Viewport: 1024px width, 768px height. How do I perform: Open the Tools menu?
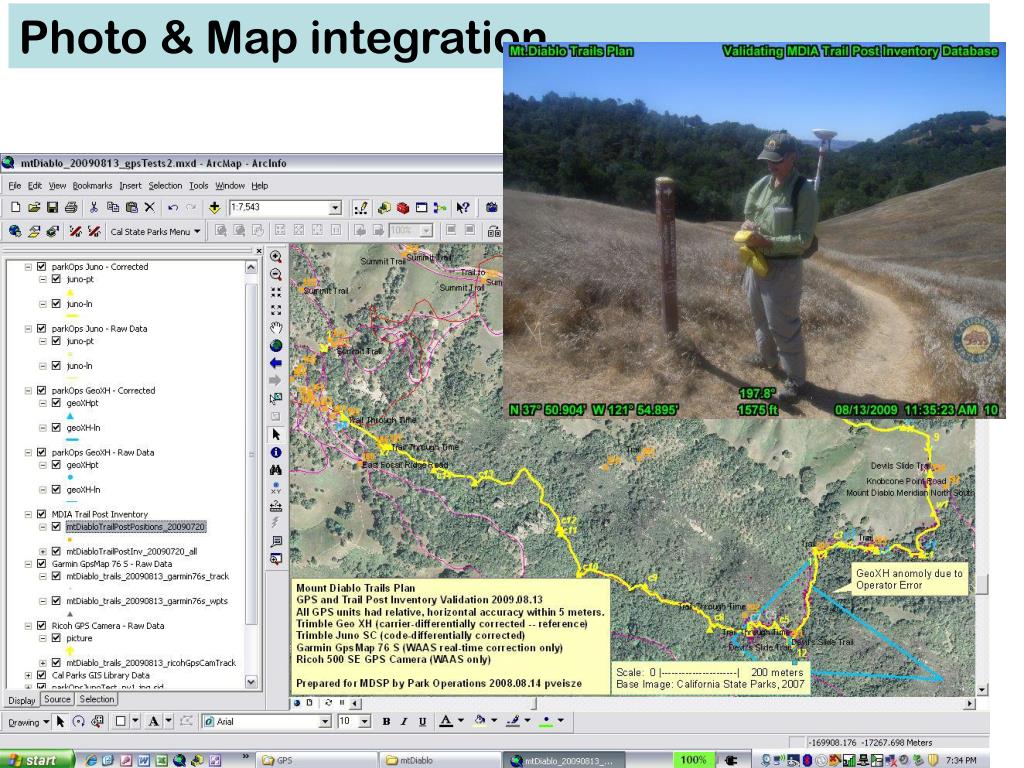pyautogui.click(x=199, y=185)
